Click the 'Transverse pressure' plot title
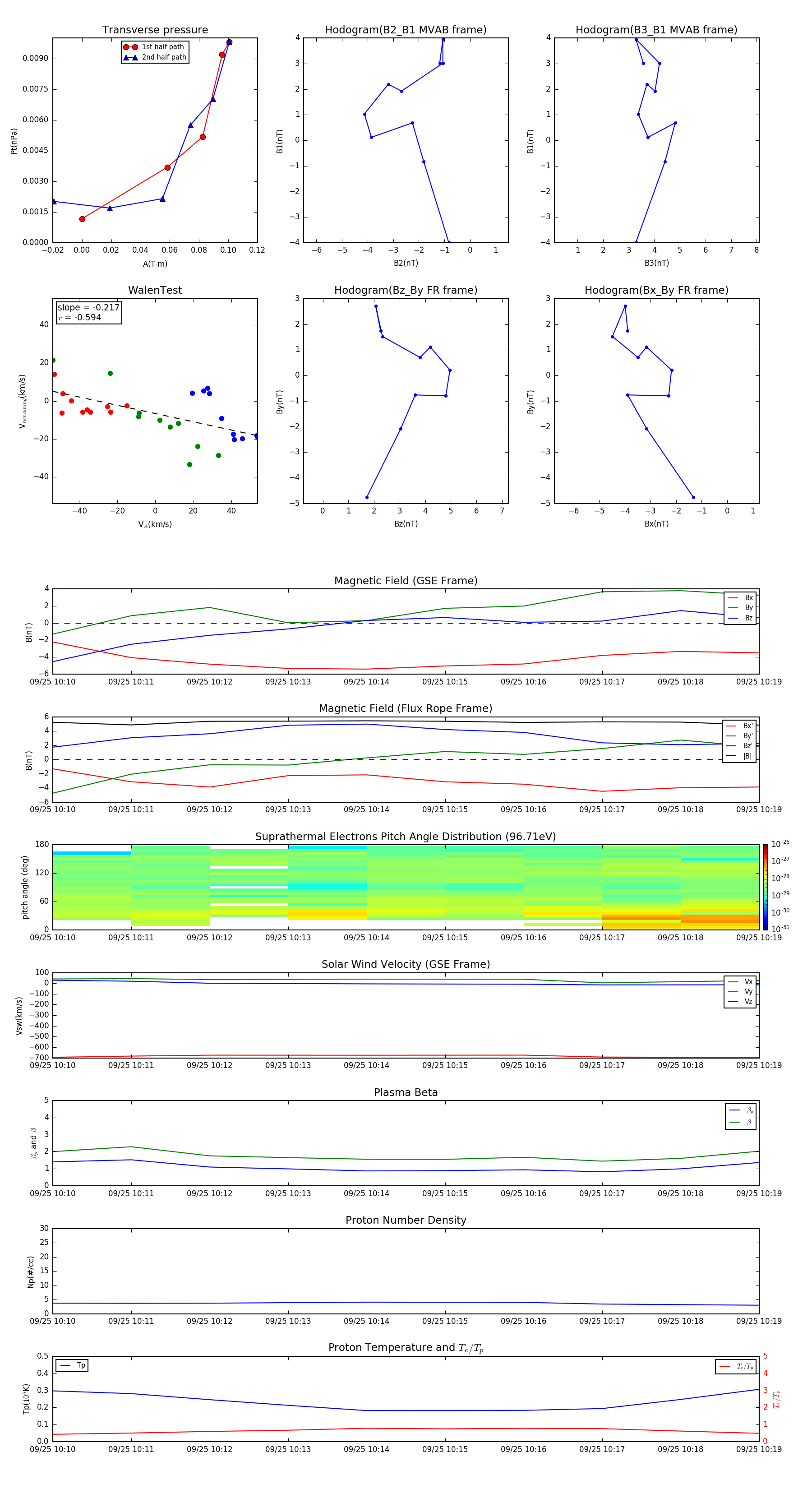812x1489 pixels. pos(155,30)
